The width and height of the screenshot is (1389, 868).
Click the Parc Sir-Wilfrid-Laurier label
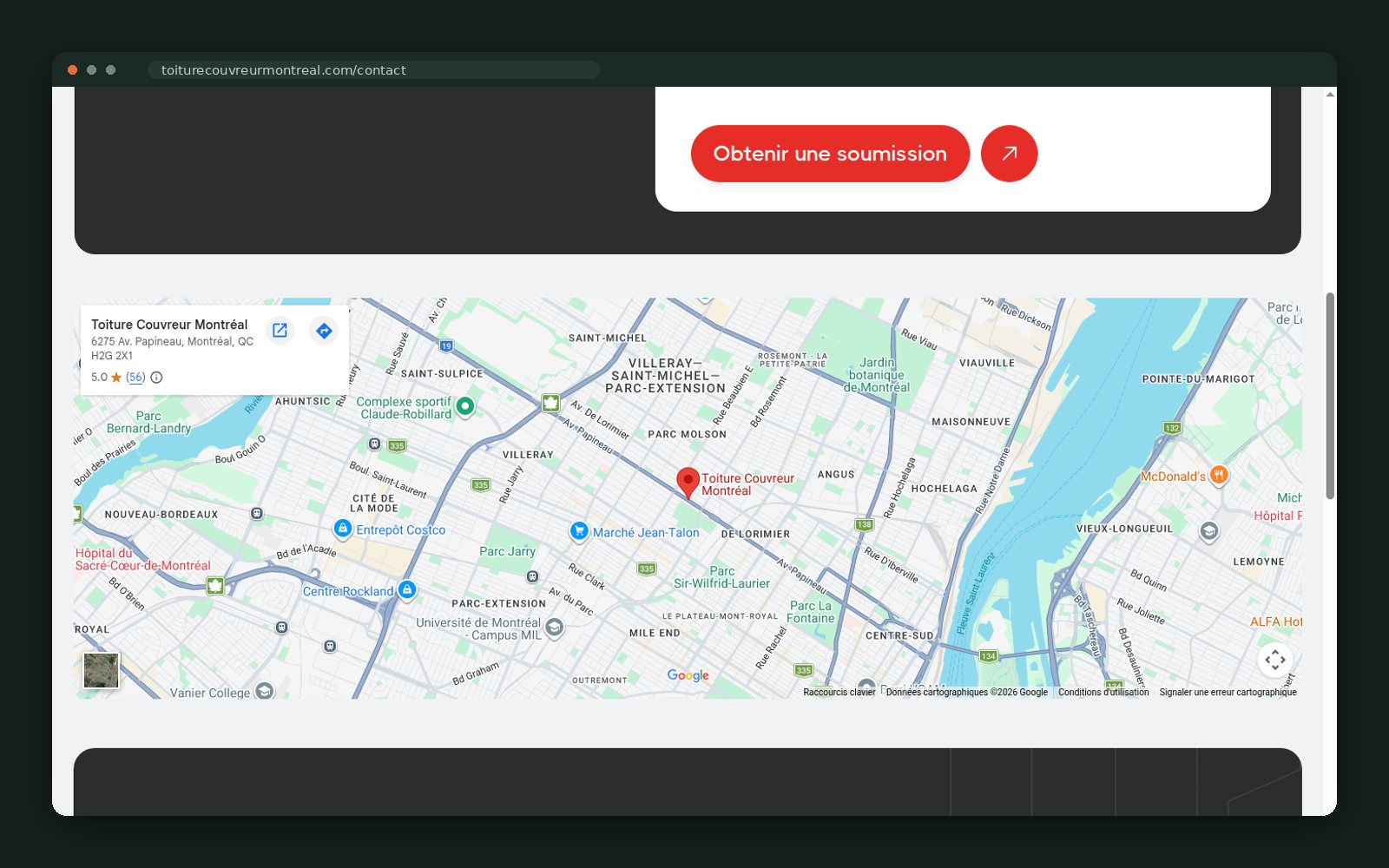point(721,577)
